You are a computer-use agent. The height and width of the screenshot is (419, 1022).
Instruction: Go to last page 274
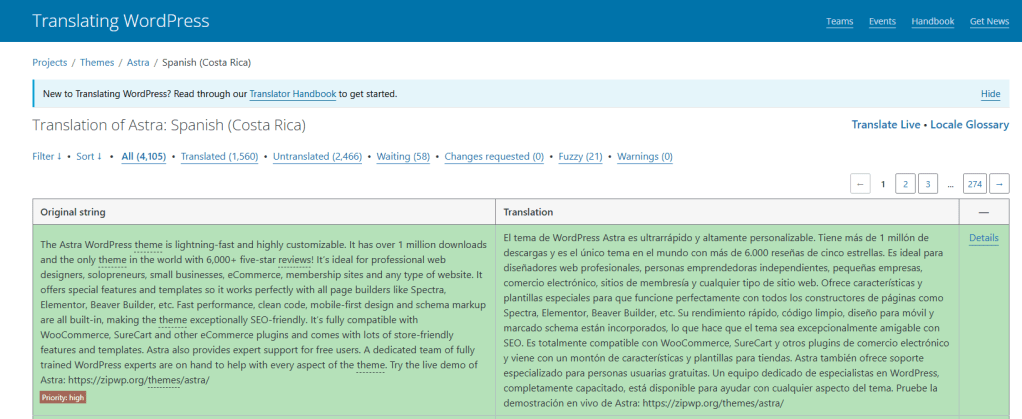point(974,184)
